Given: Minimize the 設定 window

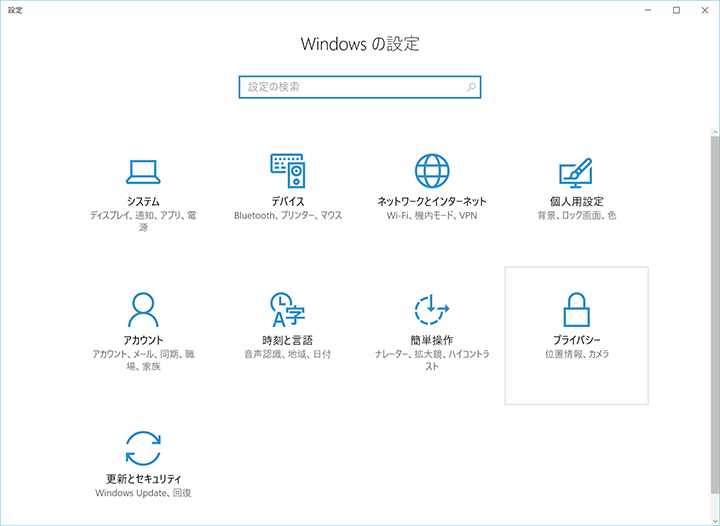Looking at the screenshot, I should pos(648,10).
